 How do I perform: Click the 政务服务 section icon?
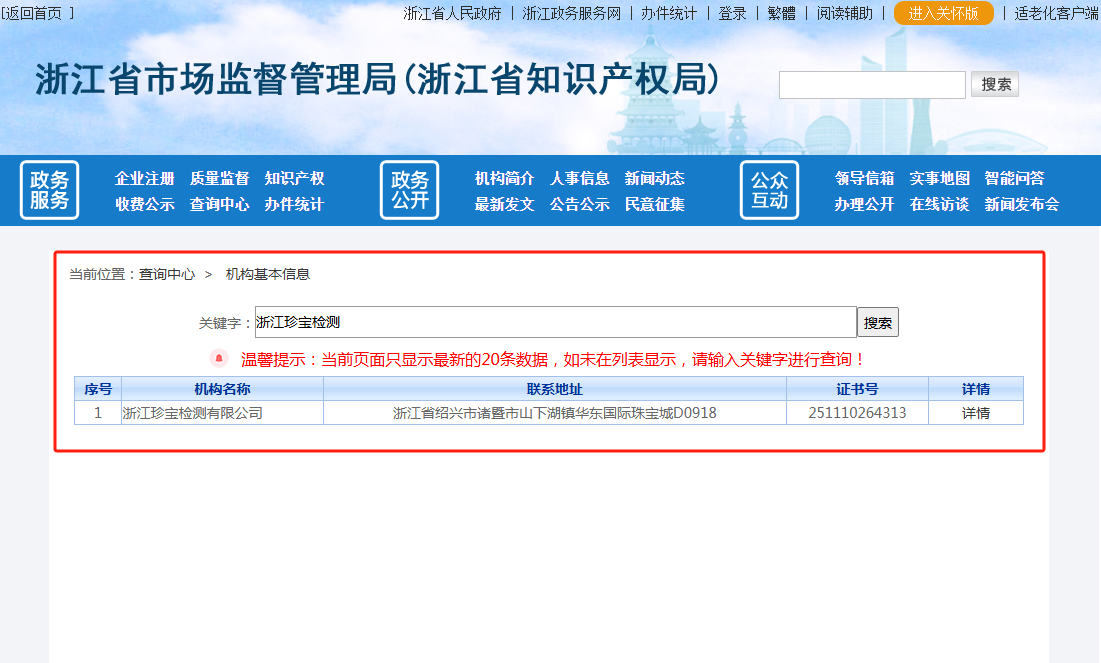click(49, 190)
